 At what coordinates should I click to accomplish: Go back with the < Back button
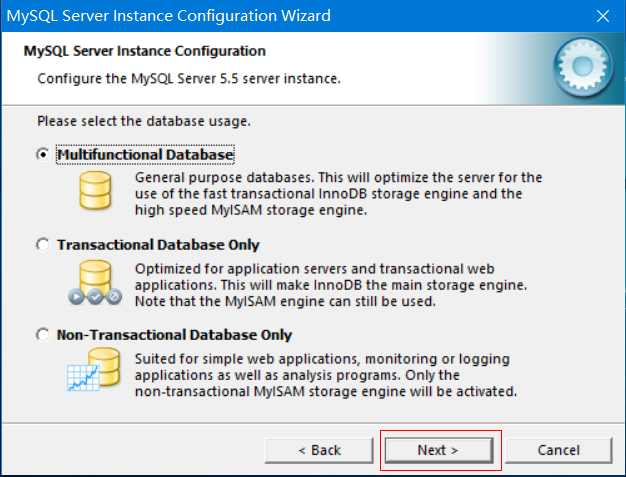click(319, 450)
